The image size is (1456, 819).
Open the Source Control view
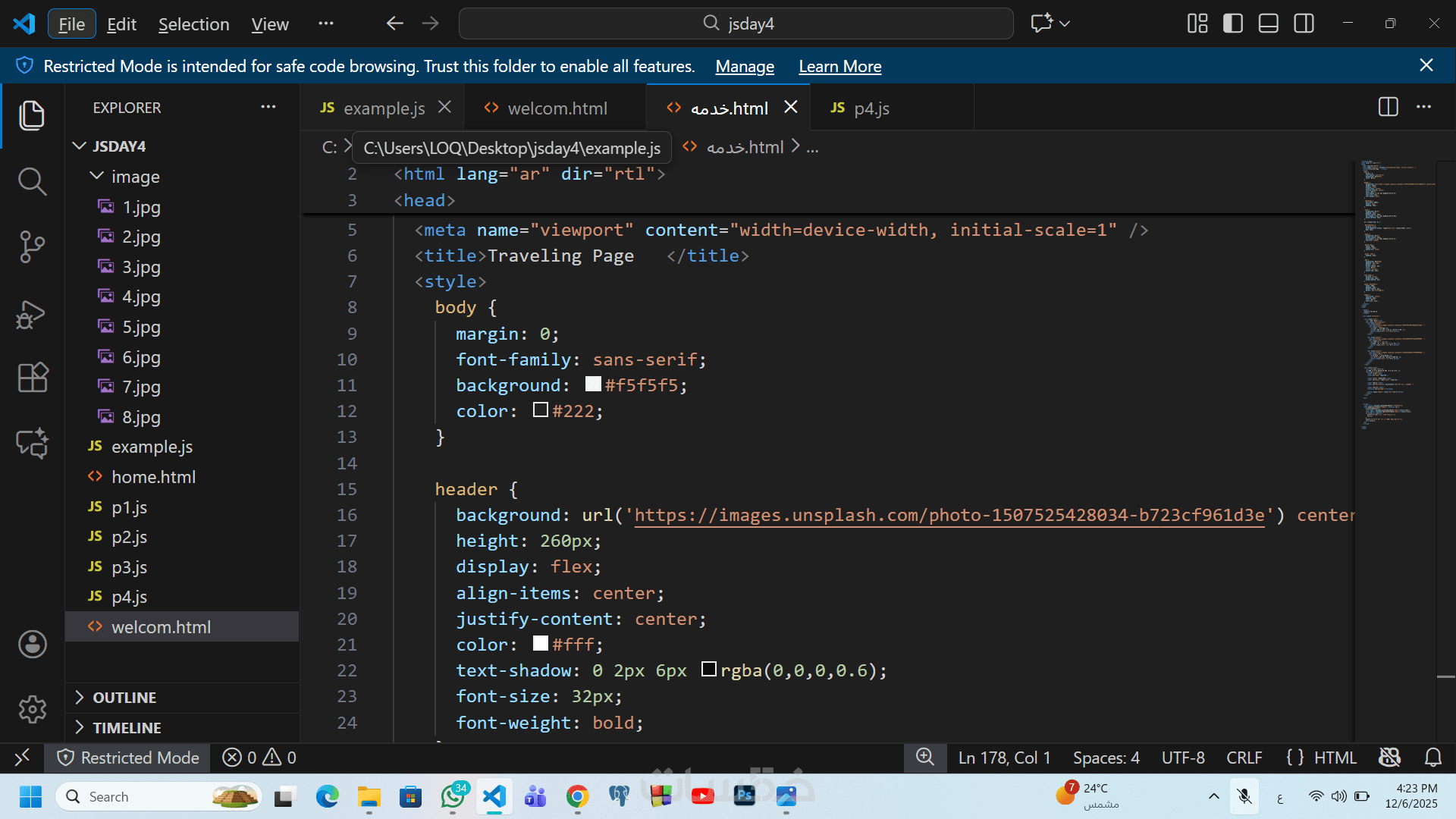point(32,246)
